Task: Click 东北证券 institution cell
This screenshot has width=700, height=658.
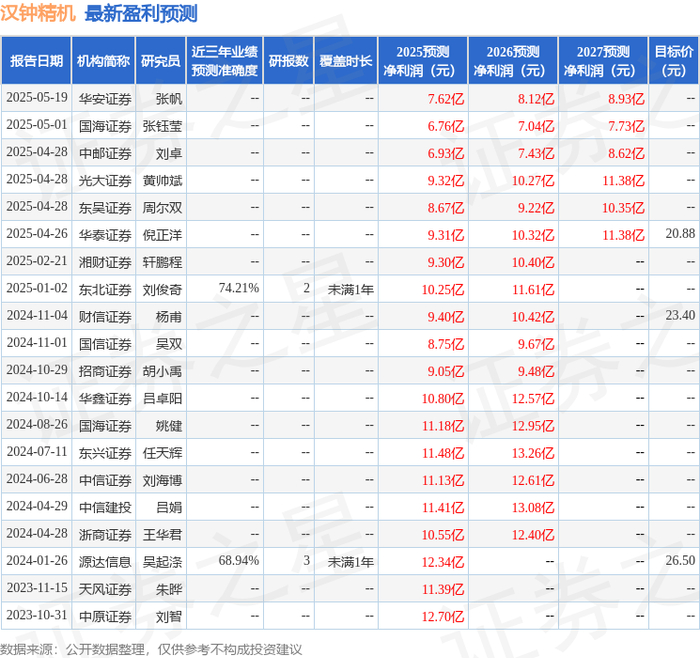Action: coord(105,290)
